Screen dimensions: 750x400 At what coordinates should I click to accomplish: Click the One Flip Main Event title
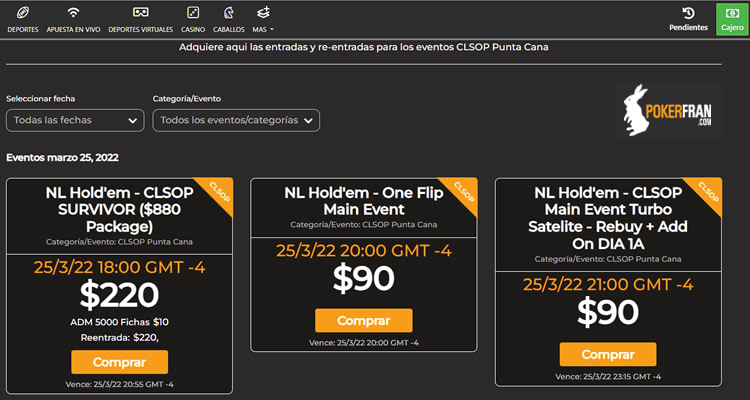364,201
